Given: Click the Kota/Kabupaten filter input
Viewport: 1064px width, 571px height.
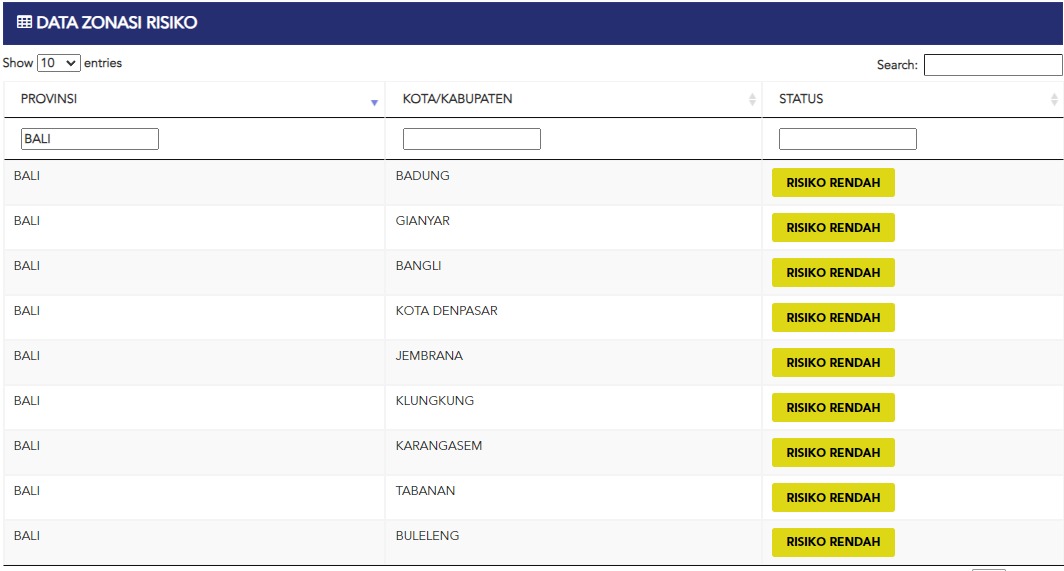Looking at the screenshot, I should click(x=471, y=139).
